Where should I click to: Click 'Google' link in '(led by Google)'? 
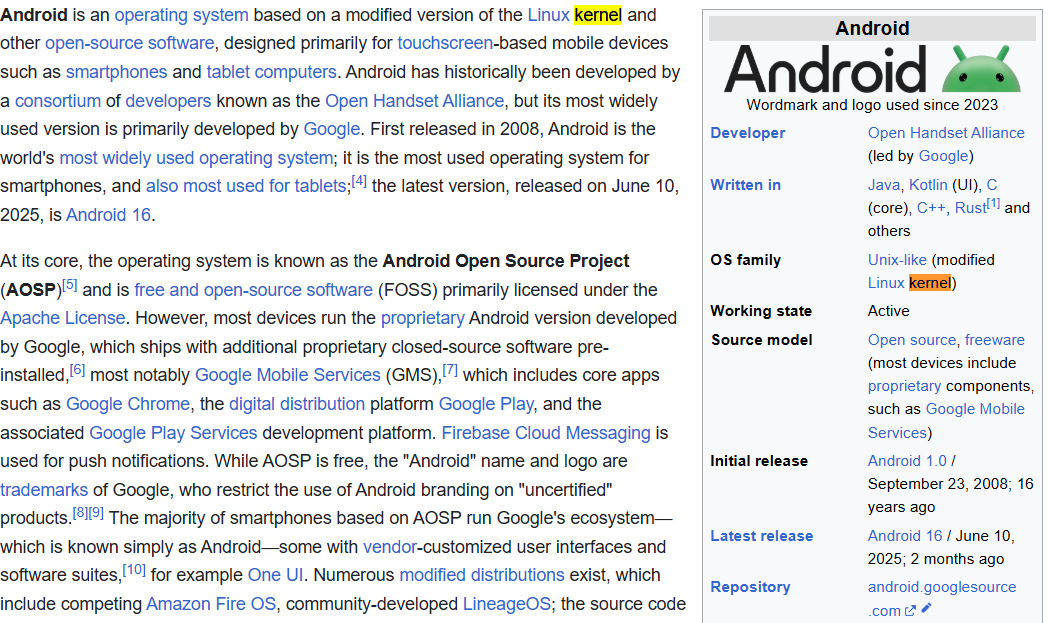pos(944,156)
